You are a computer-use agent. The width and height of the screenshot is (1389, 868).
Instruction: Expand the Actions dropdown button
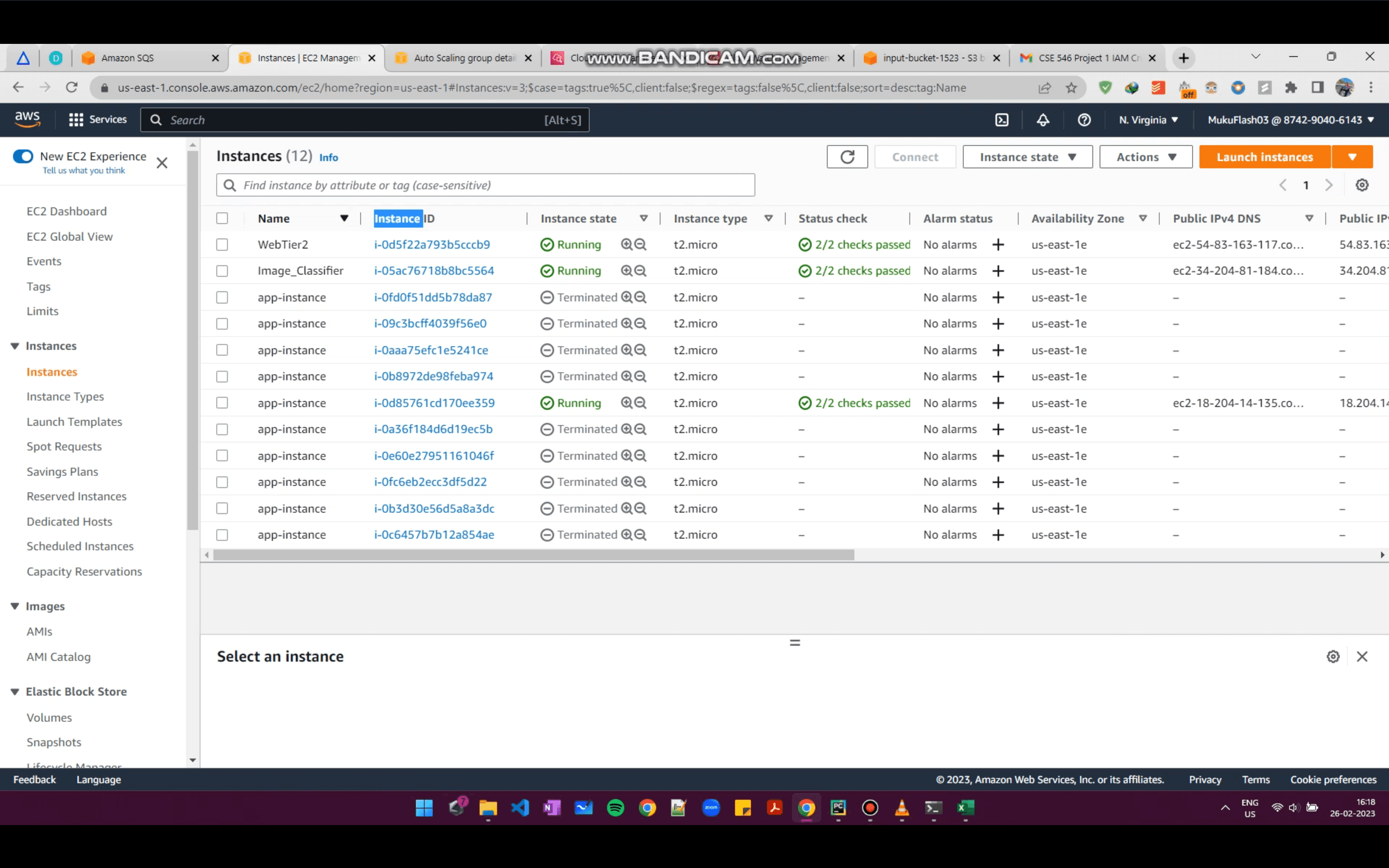1145,156
